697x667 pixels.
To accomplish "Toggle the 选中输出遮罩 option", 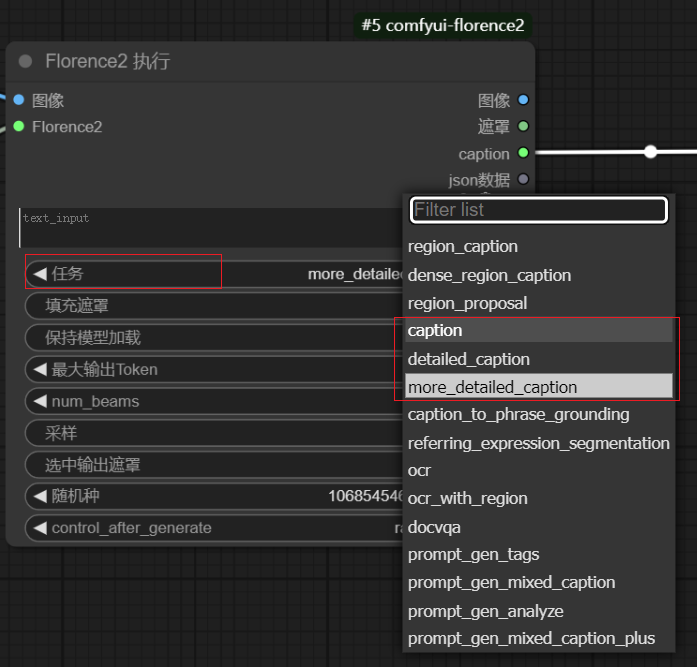I will 214,465.
